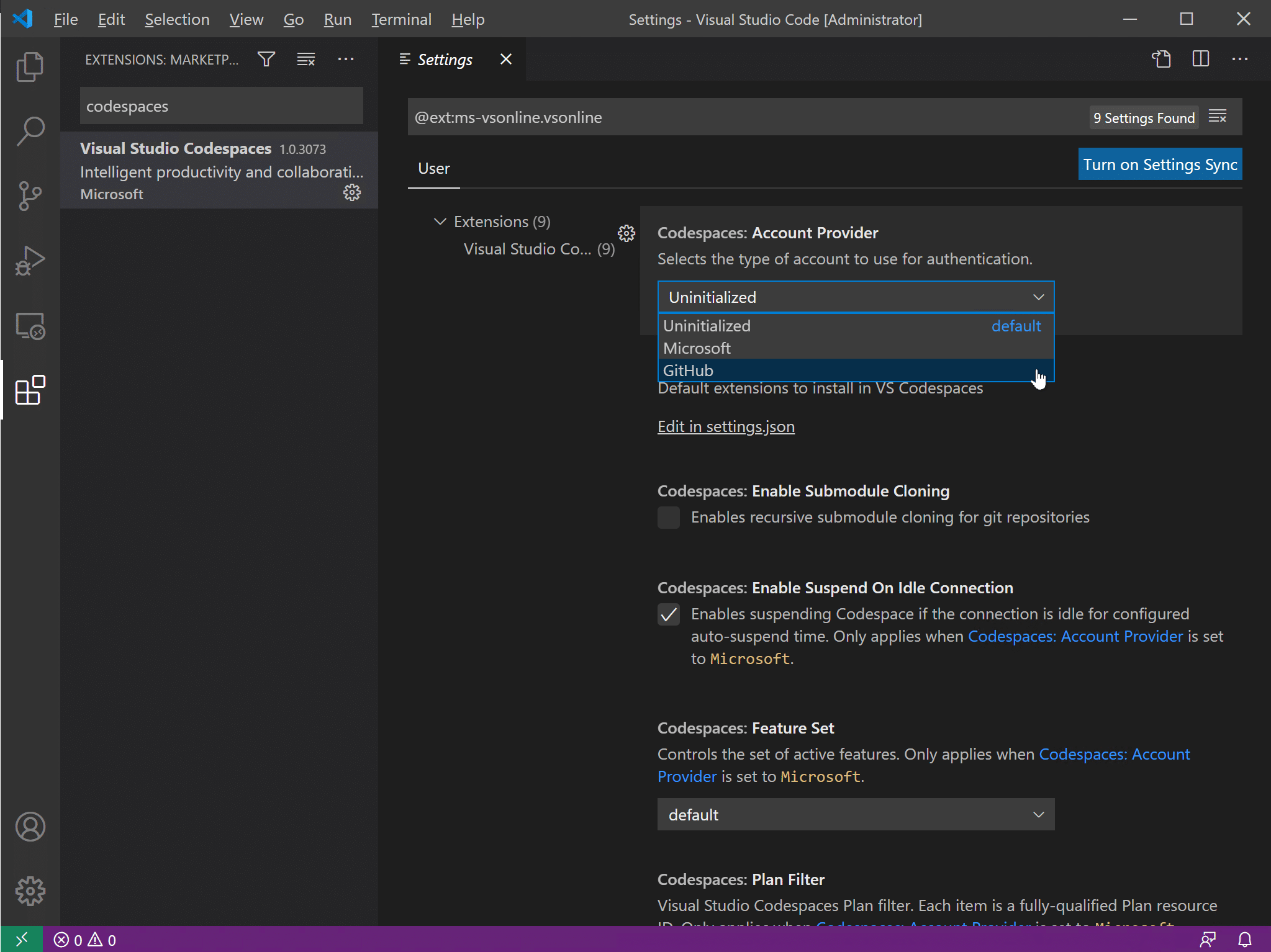Image resolution: width=1271 pixels, height=952 pixels.
Task: Launch the Run and Debug icon
Action: pos(29,261)
